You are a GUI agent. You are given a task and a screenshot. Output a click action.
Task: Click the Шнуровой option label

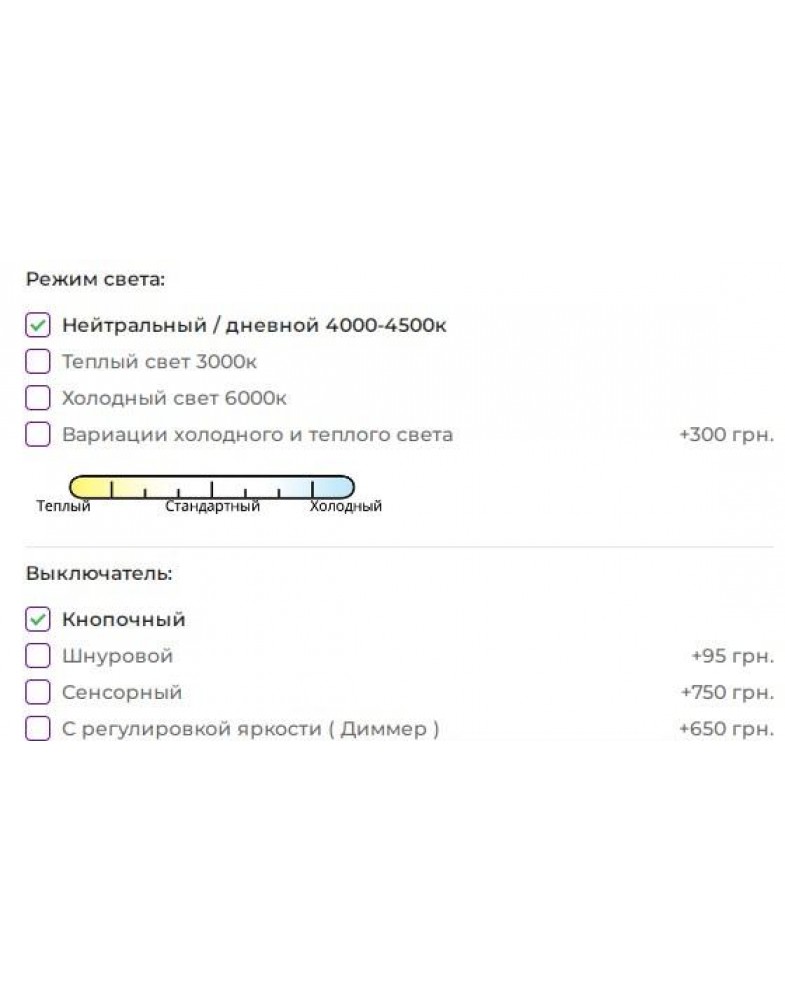[117, 656]
